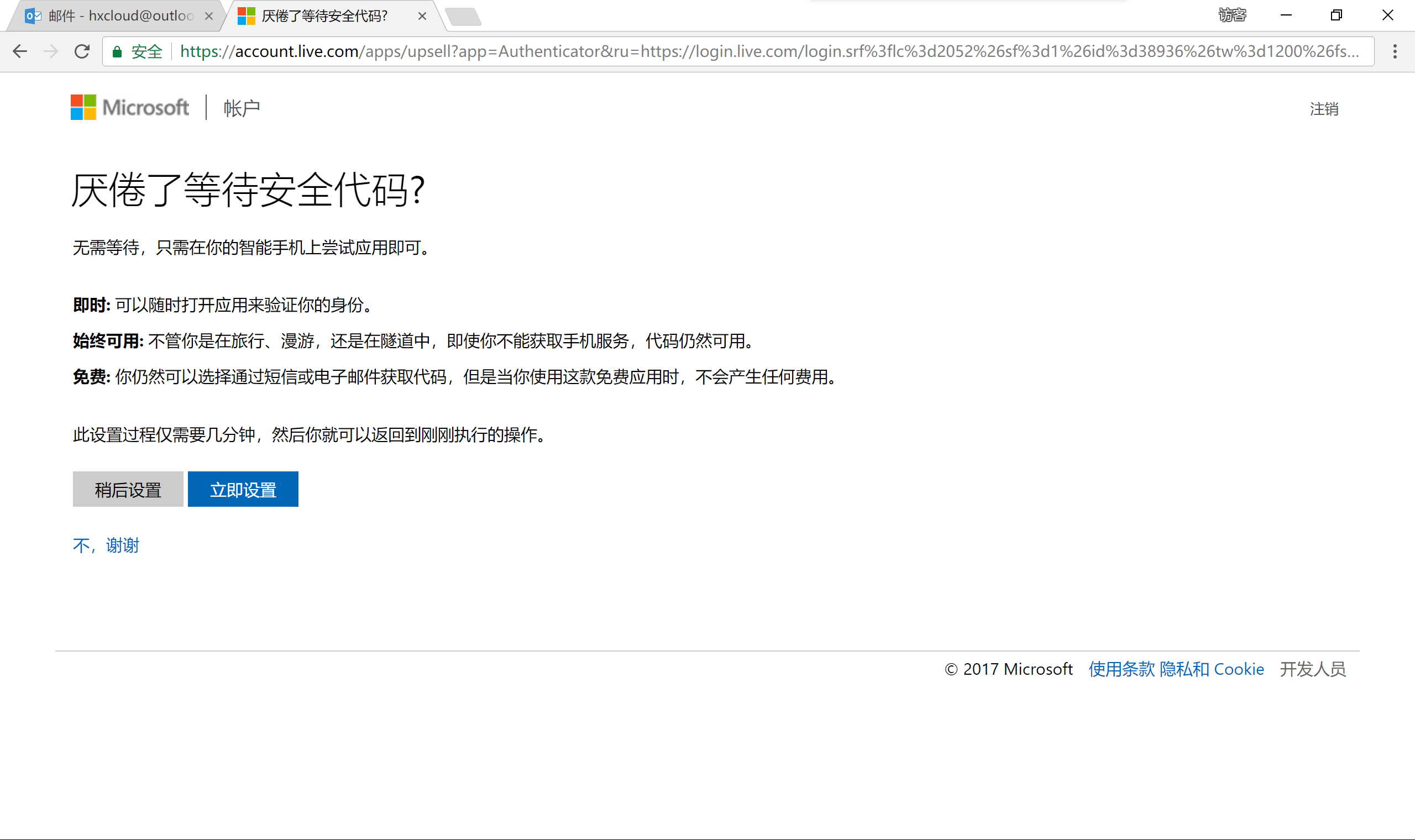Click the 开发人员 footer link

(x=1313, y=669)
